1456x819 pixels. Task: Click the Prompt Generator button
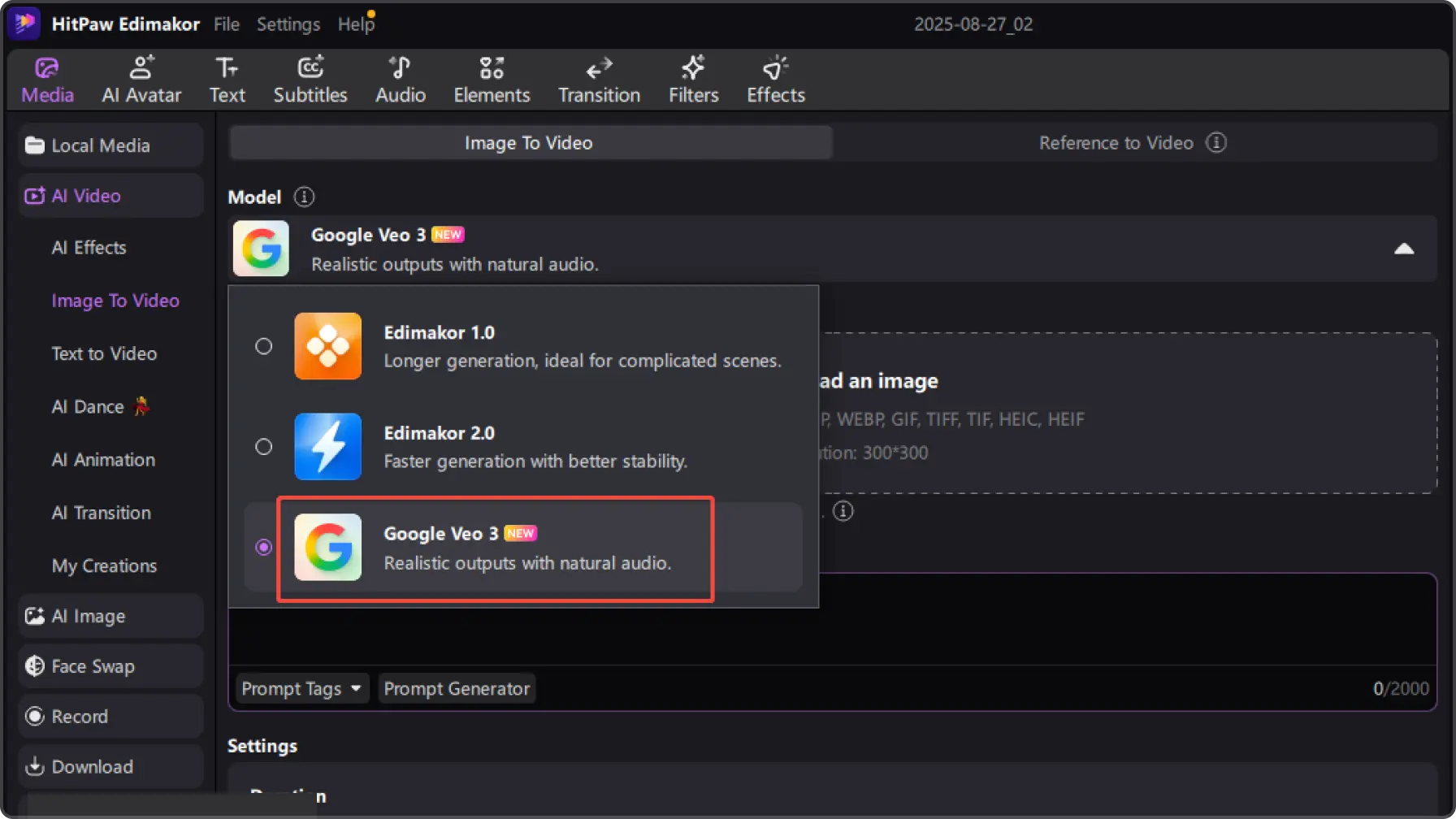click(457, 688)
